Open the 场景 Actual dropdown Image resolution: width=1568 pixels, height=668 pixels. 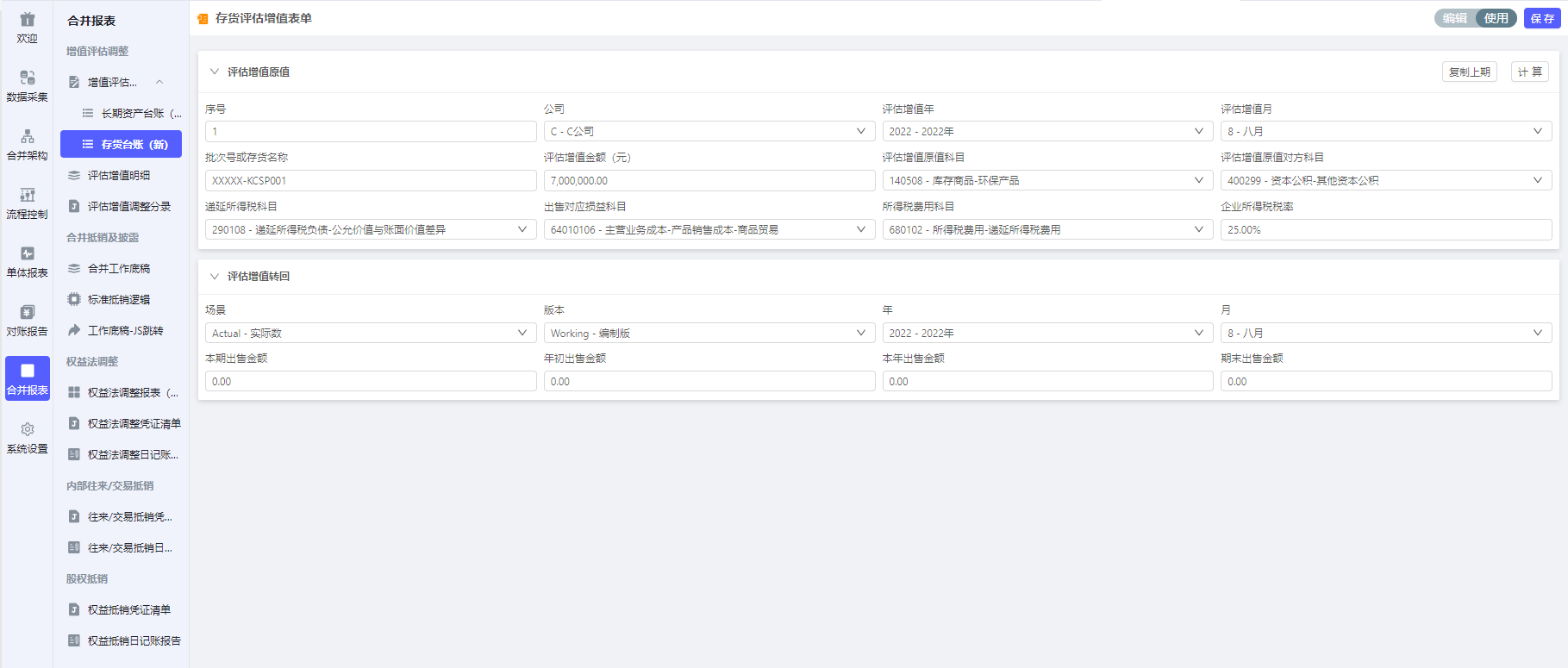pyautogui.click(x=370, y=333)
